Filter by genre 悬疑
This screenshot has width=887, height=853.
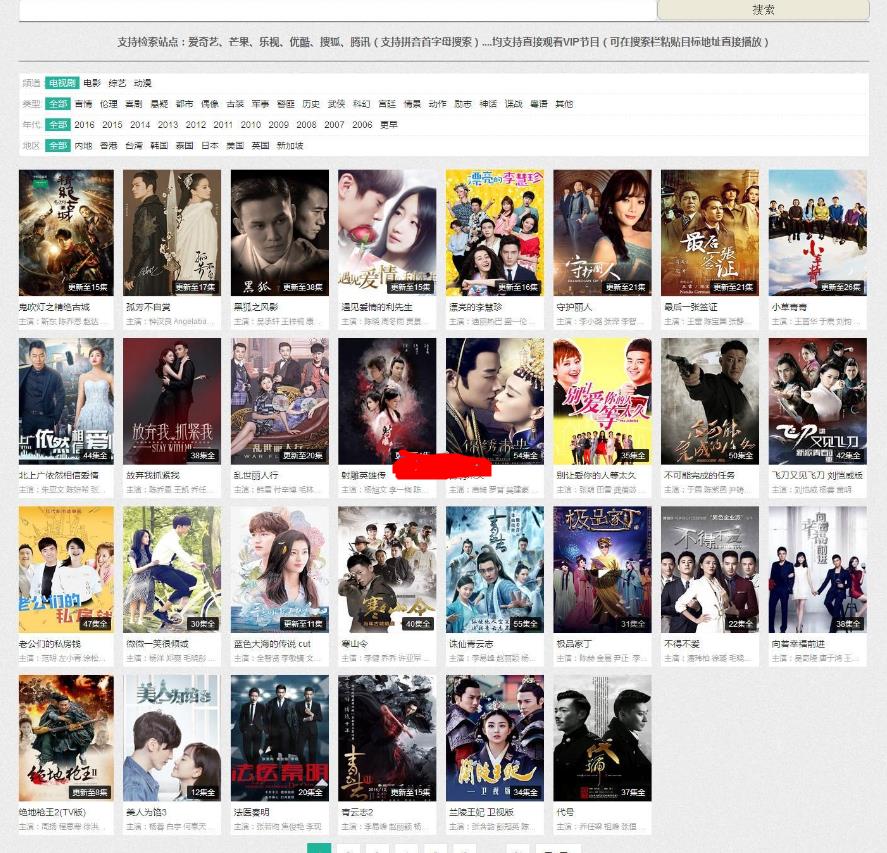pyautogui.click(x=159, y=104)
